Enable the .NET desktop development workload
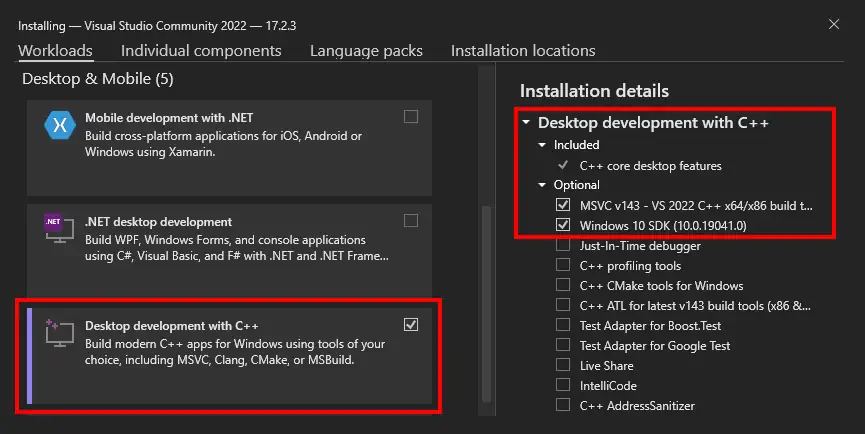Screen dimensions: 865x434 coord(411,220)
